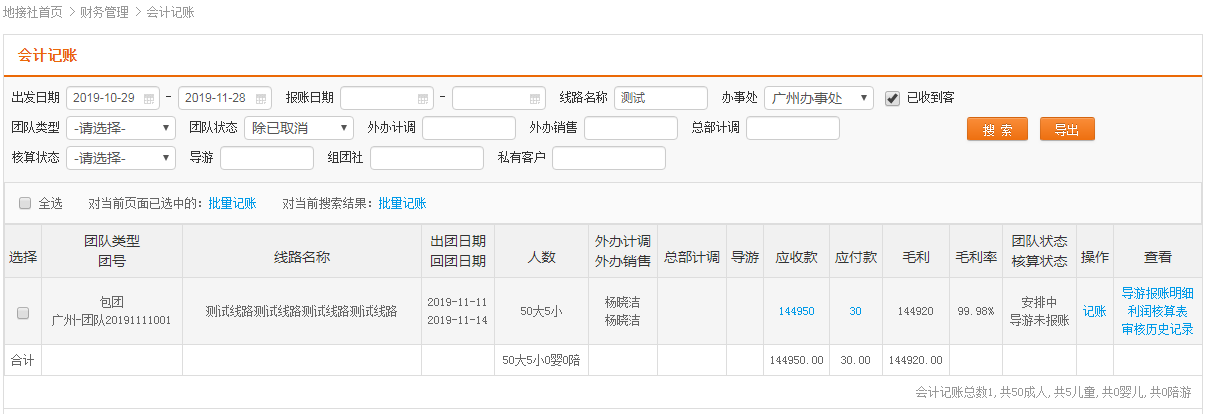Viewport: 1206px width, 414px height.
Task: Click 批量记账 for current page selection
Action: coord(232,203)
